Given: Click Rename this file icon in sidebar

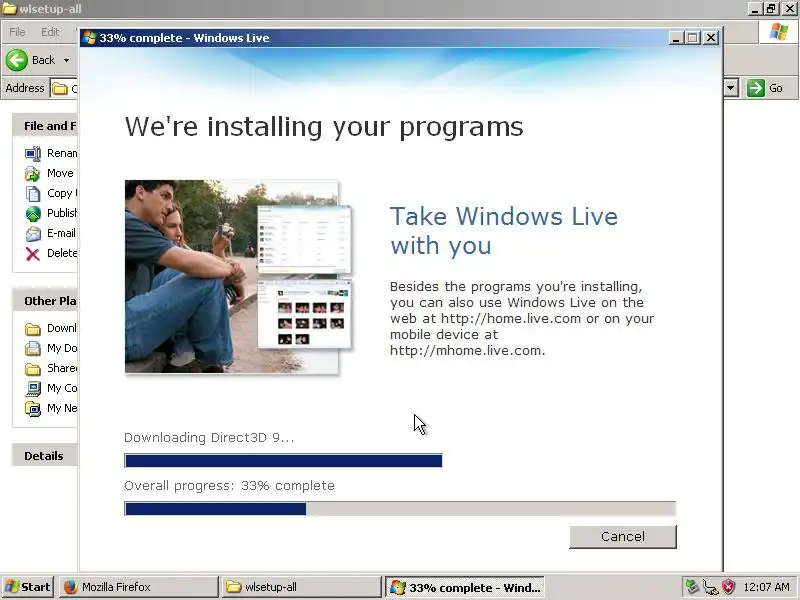Looking at the screenshot, I should [x=33, y=153].
